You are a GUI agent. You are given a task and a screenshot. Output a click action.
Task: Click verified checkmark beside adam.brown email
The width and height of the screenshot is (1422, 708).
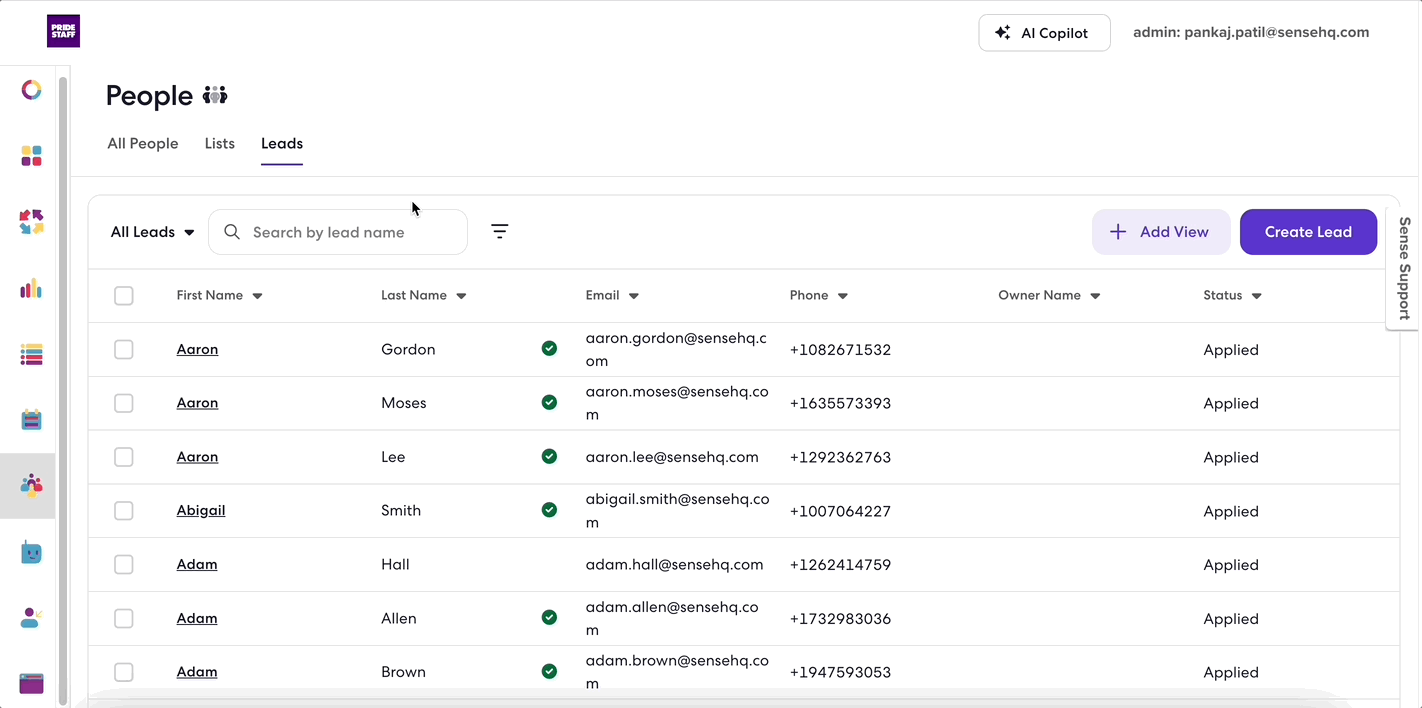pyautogui.click(x=549, y=671)
